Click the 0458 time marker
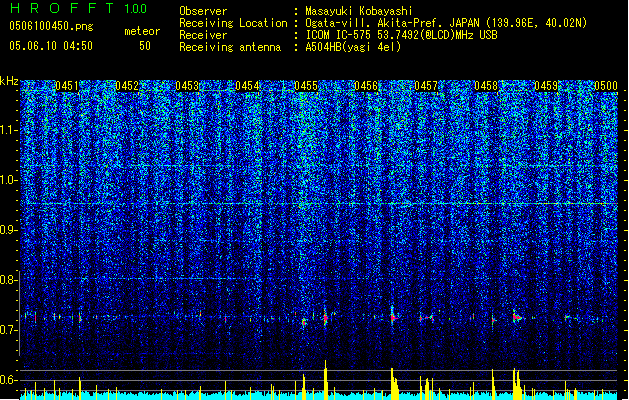This screenshot has height=400, width=629. [486, 86]
